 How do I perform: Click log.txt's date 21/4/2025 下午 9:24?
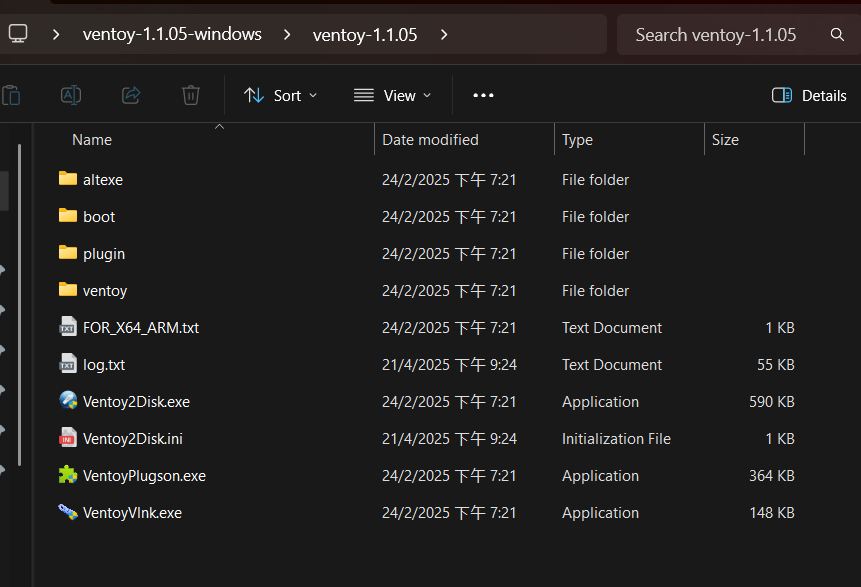pyautogui.click(x=449, y=365)
